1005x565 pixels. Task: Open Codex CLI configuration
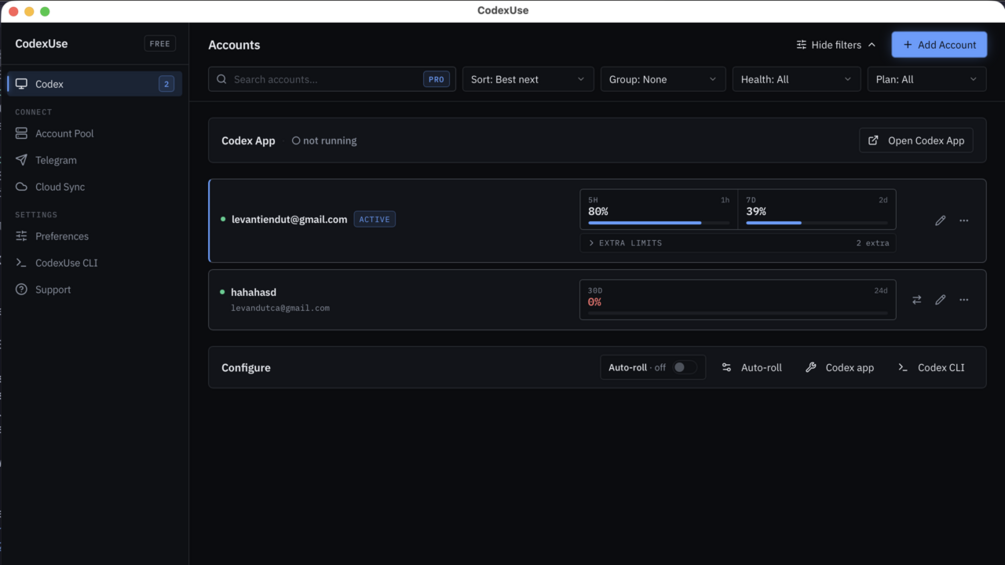tap(932, 368)
